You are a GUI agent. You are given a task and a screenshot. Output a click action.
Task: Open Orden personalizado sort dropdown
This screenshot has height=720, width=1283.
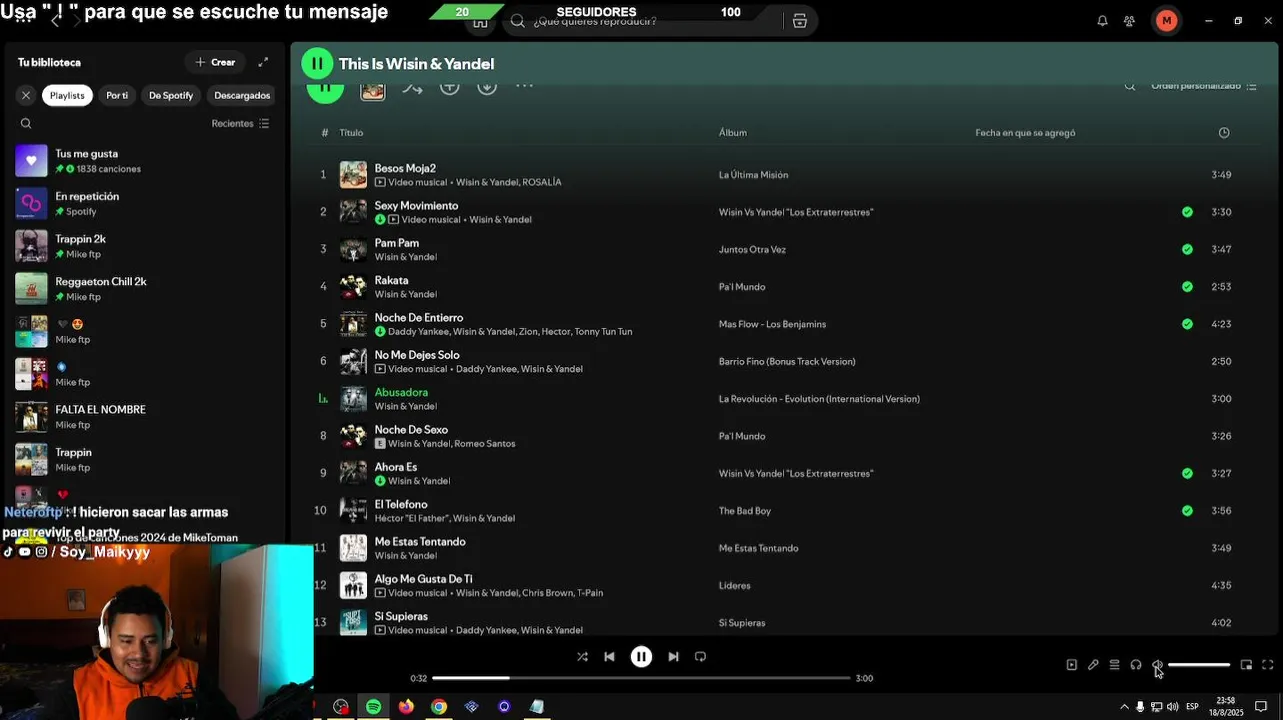click(x=1204, y=86)
